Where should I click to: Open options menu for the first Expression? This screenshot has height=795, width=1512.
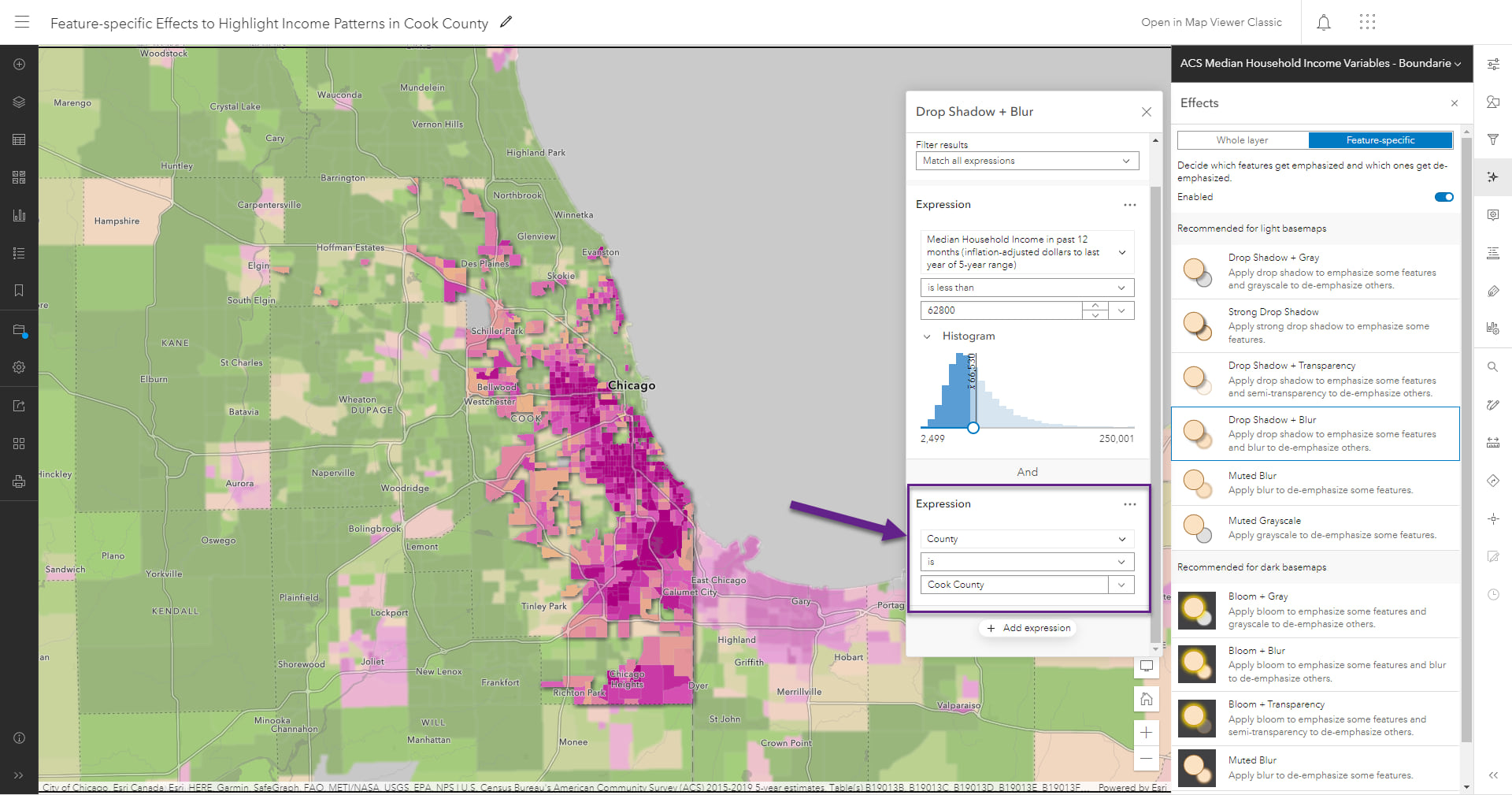coord(1130,205)
